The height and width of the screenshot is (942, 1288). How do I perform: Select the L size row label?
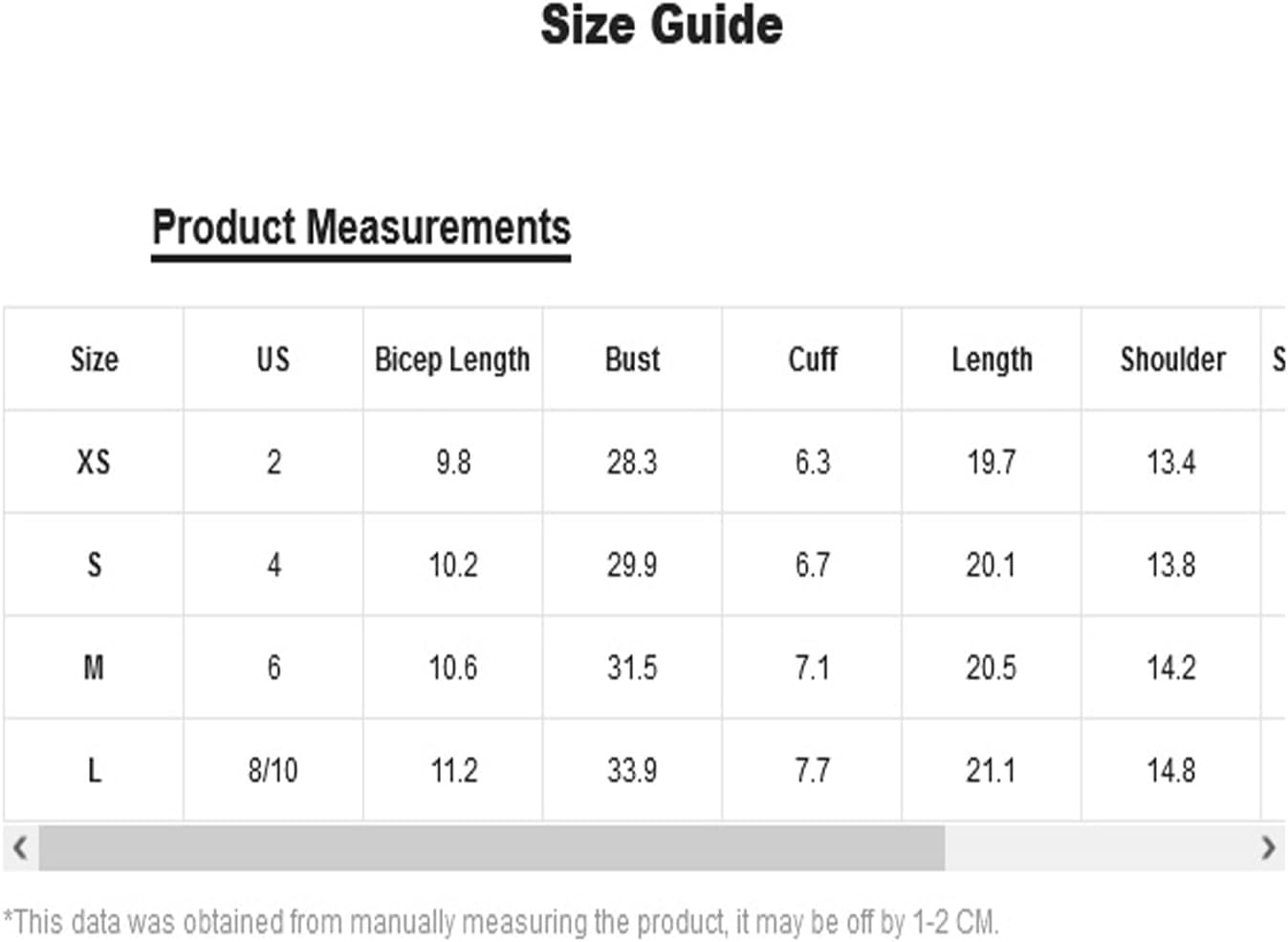click(x=94, y=770)
